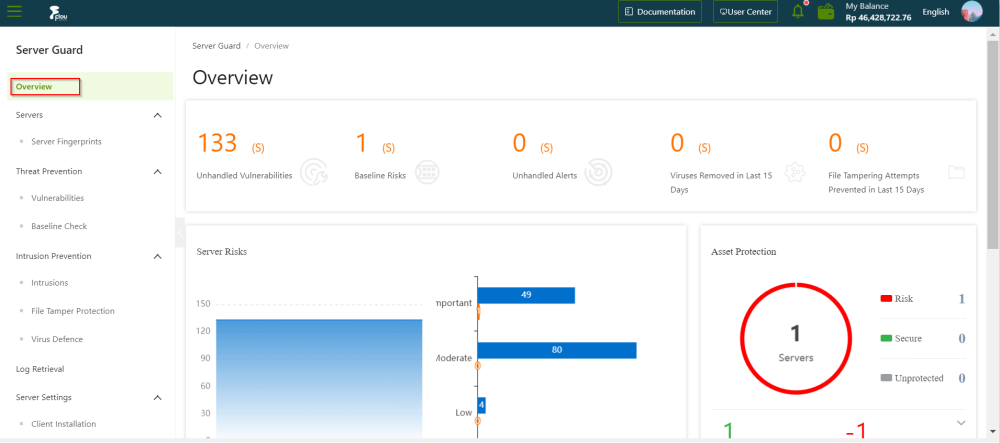Click the Baseline Risks count 1
This screenshot has height=443, width=1000.
tap(361, 143)
